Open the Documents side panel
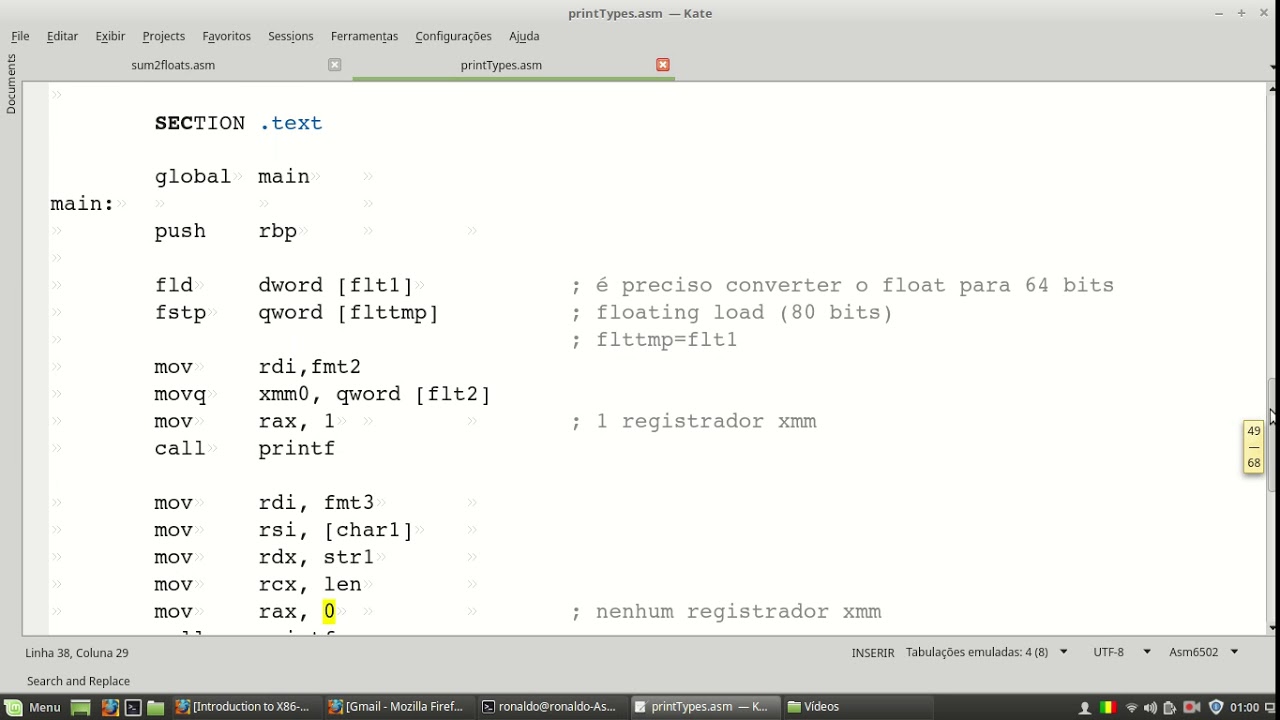Image resolution: width=1280 pixels, height=720 pixels. click(11, 84)
